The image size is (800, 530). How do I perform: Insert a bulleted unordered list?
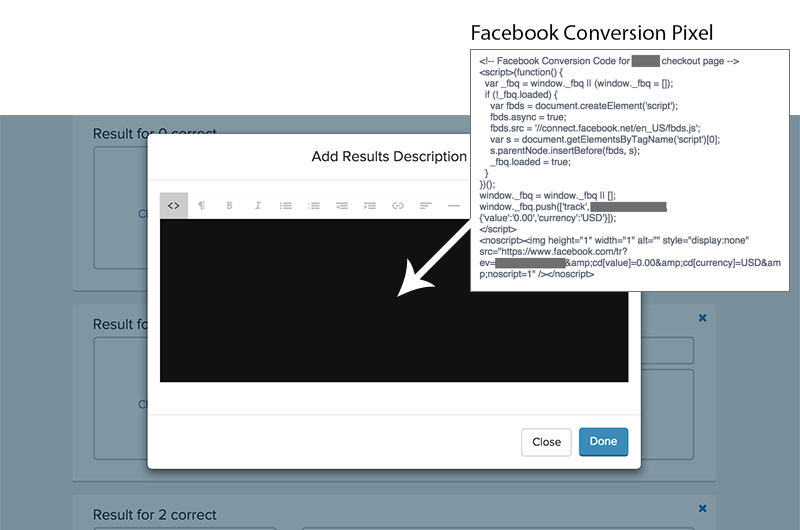coord(286,206)
